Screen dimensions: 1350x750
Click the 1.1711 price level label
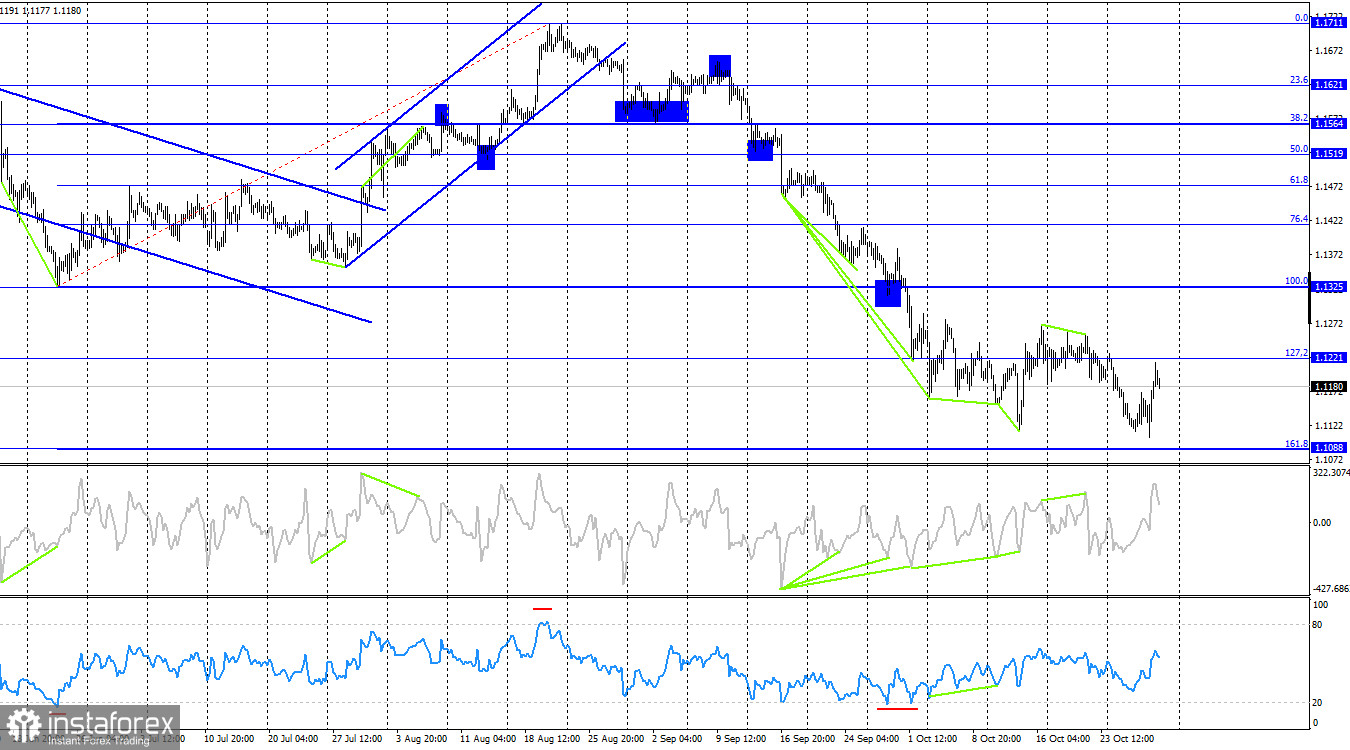coord(1329,22)
